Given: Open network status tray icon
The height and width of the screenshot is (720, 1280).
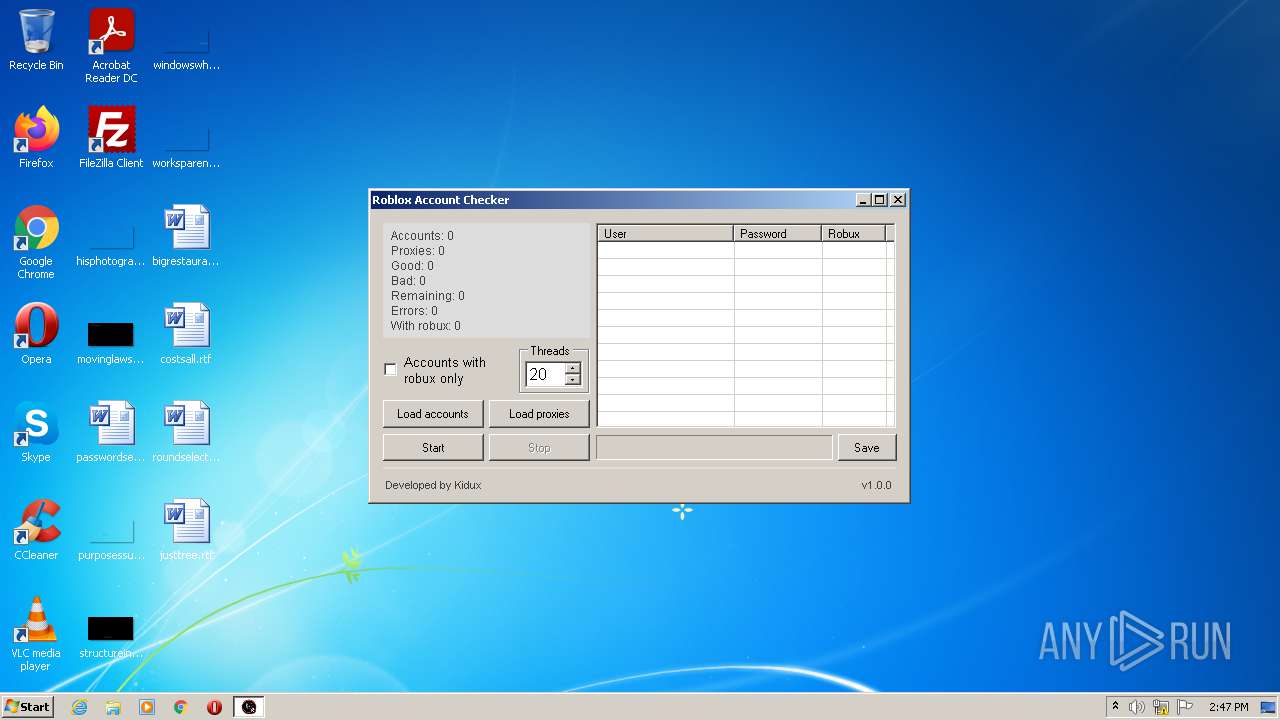Looking at the screenshot, I should pos(1161,707).
